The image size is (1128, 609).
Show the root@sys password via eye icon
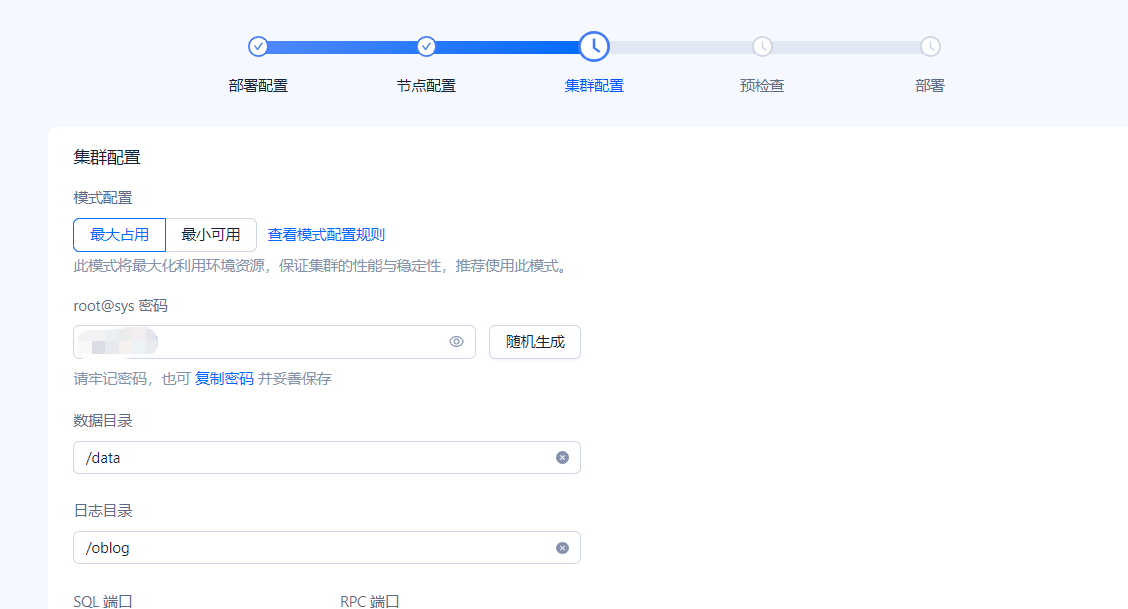pos(456,342)
